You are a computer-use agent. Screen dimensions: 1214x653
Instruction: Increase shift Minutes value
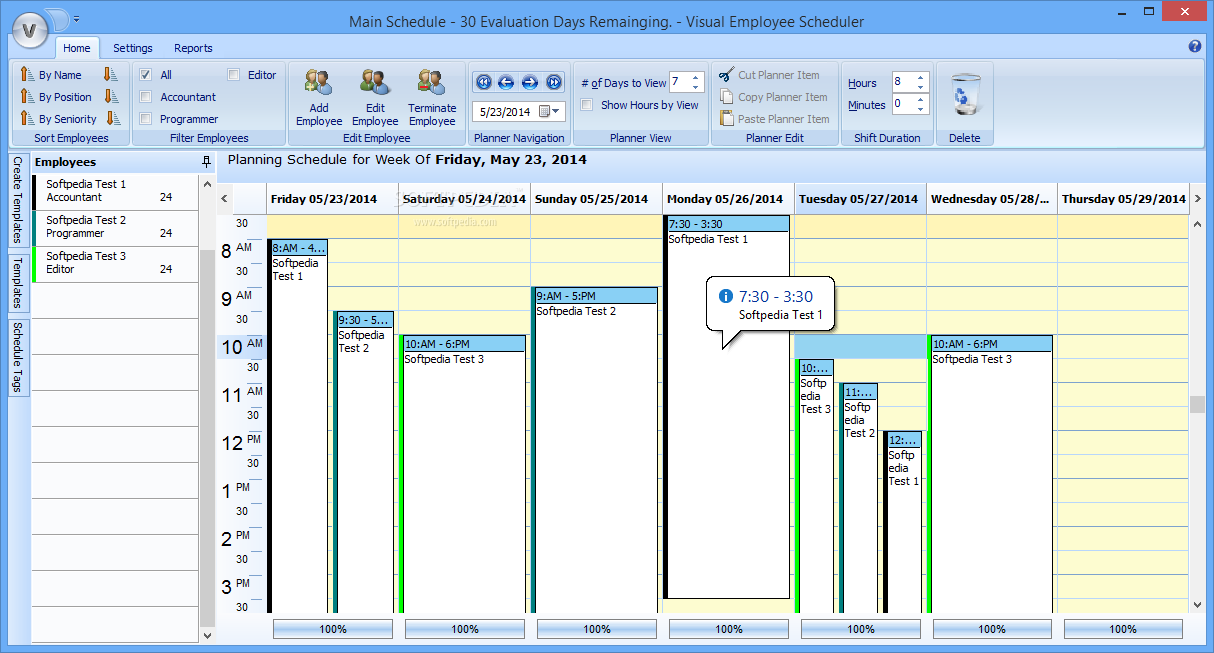(x=921, y=100)
